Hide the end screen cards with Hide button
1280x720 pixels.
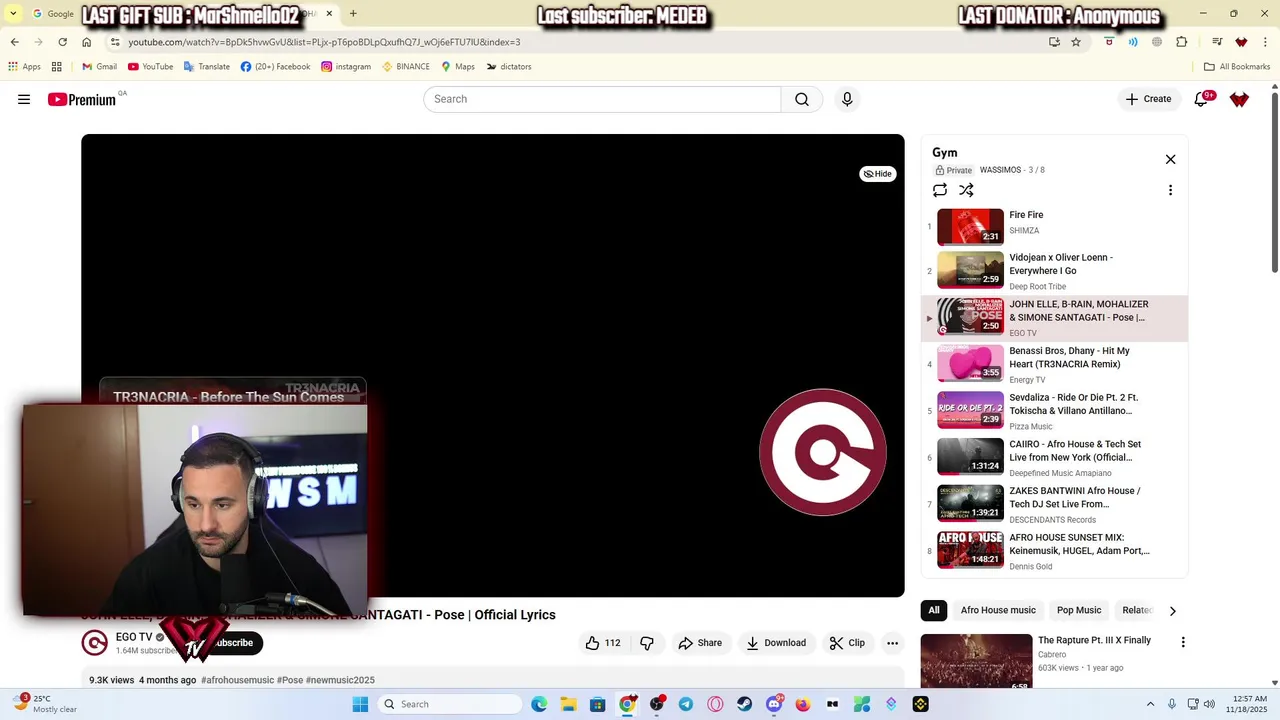[x=877, y=174]
